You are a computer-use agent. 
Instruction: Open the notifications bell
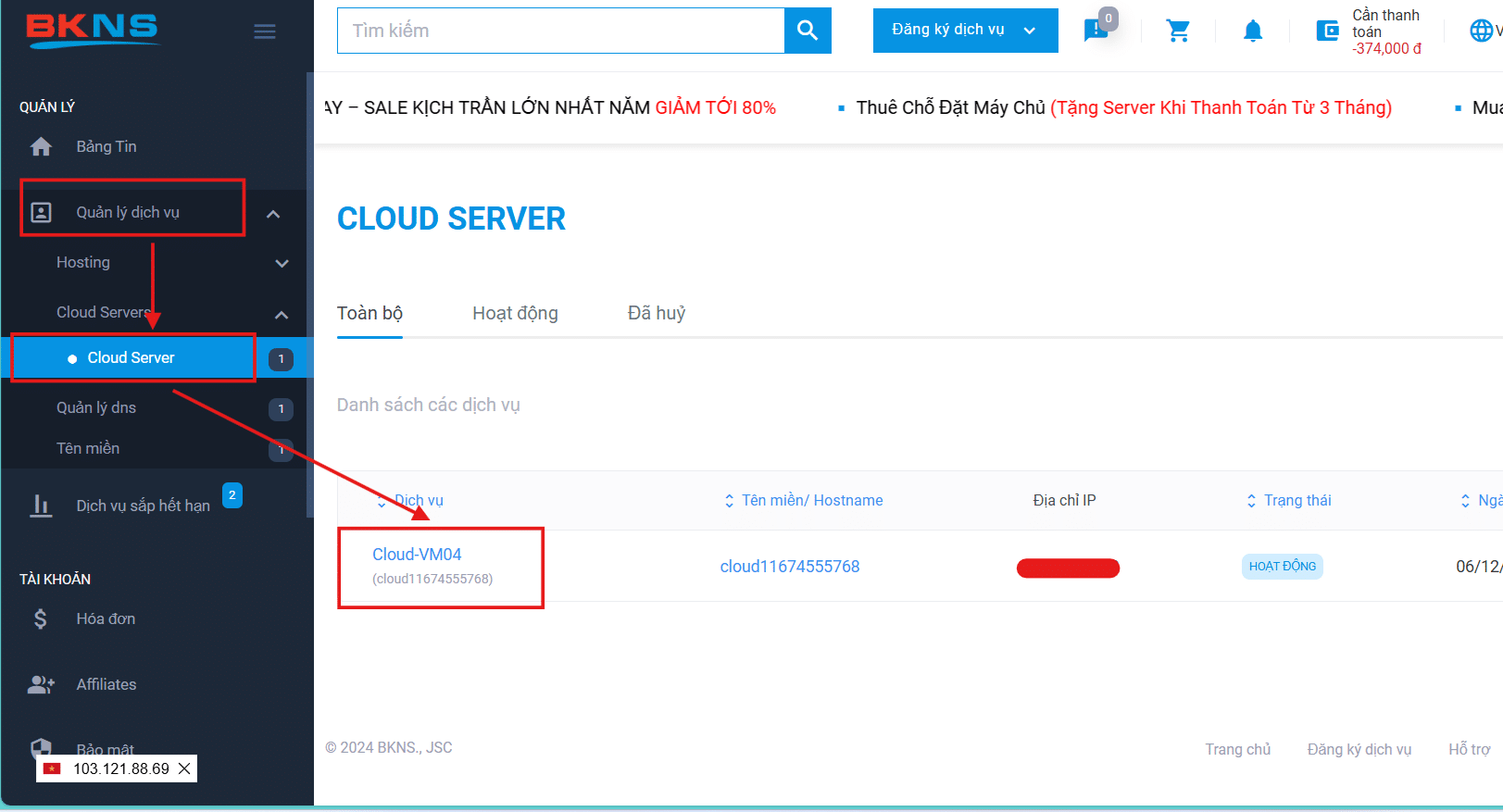[x=1253, y=31]
